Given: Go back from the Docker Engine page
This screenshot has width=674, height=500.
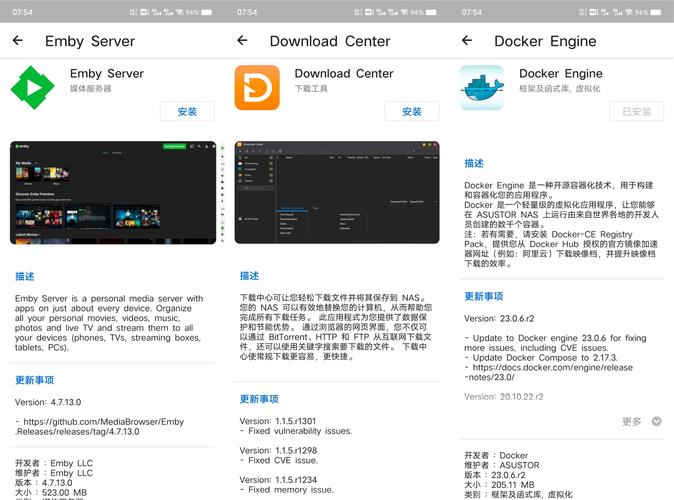Looking at the screenshot, I should (x=467, y=40).
